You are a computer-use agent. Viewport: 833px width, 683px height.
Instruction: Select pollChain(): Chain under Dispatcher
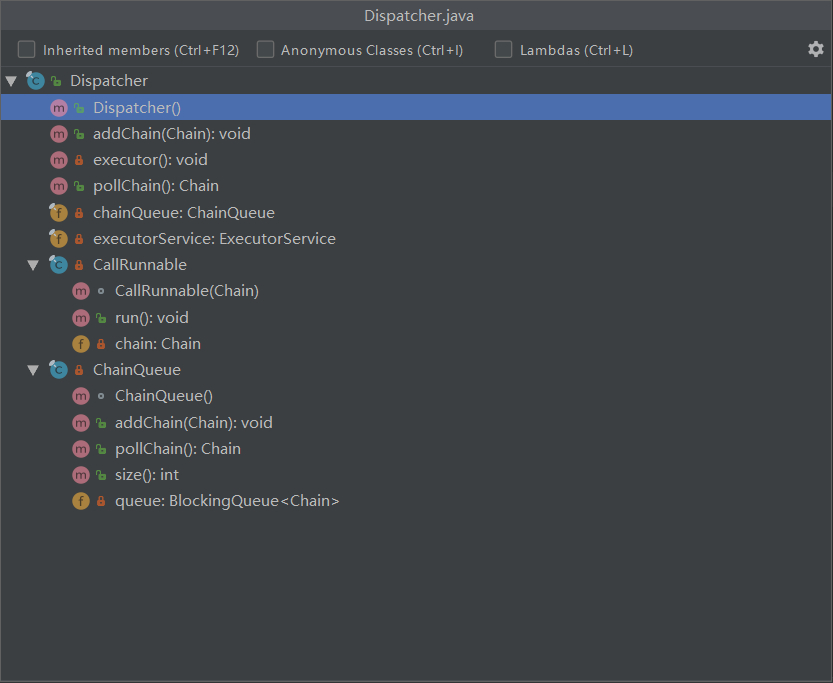tap(155, 186)
